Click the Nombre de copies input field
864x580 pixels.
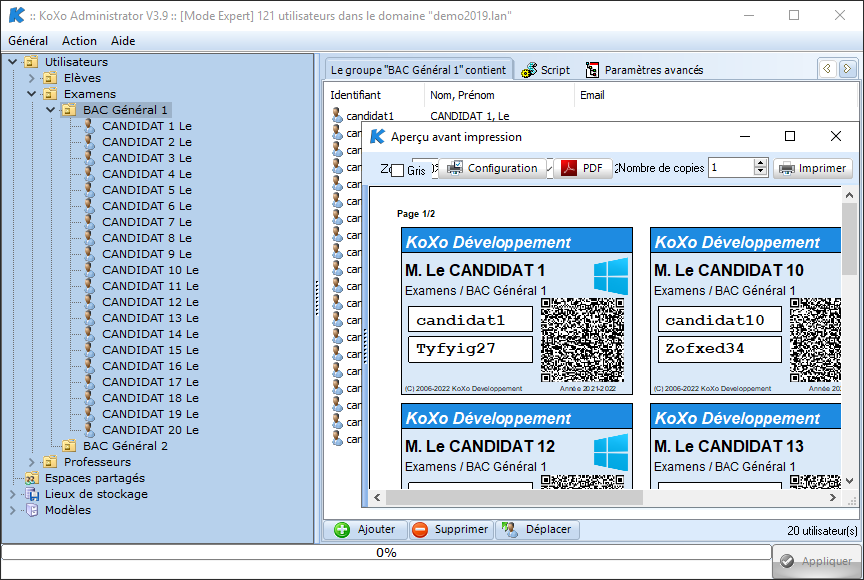(x=731, y=167)
